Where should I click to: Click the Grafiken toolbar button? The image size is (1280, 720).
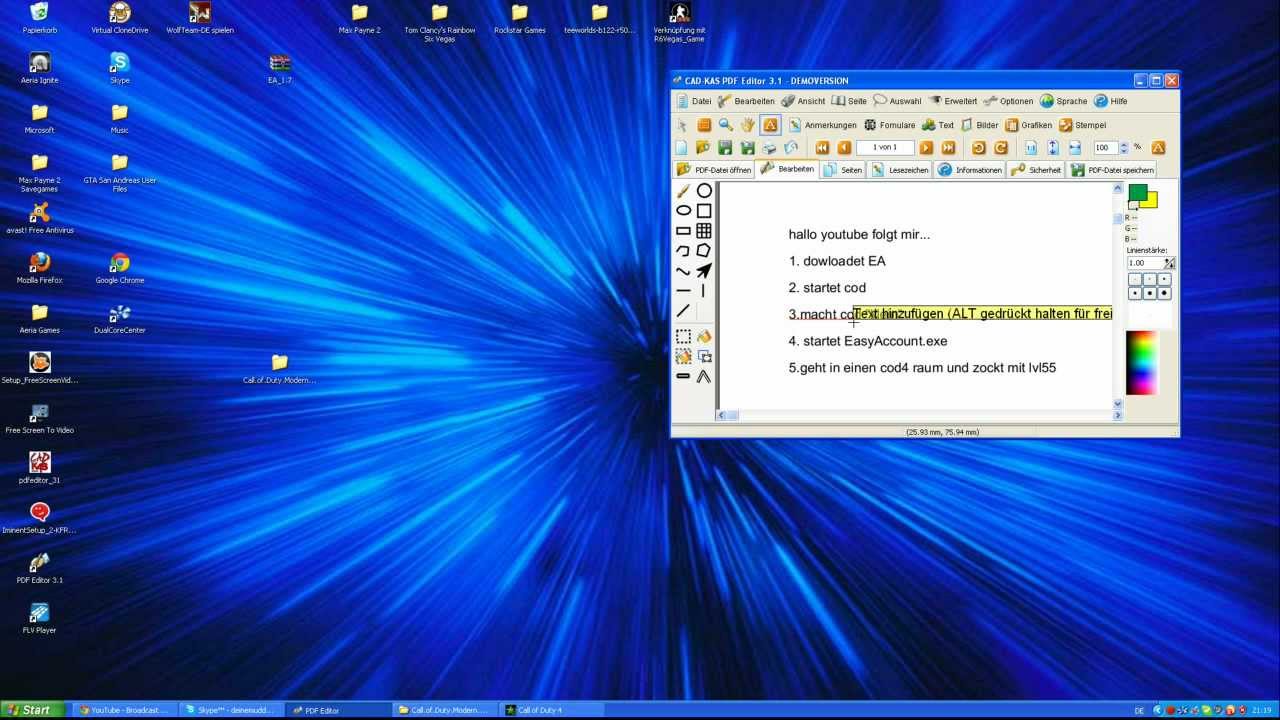[1028, 125]
